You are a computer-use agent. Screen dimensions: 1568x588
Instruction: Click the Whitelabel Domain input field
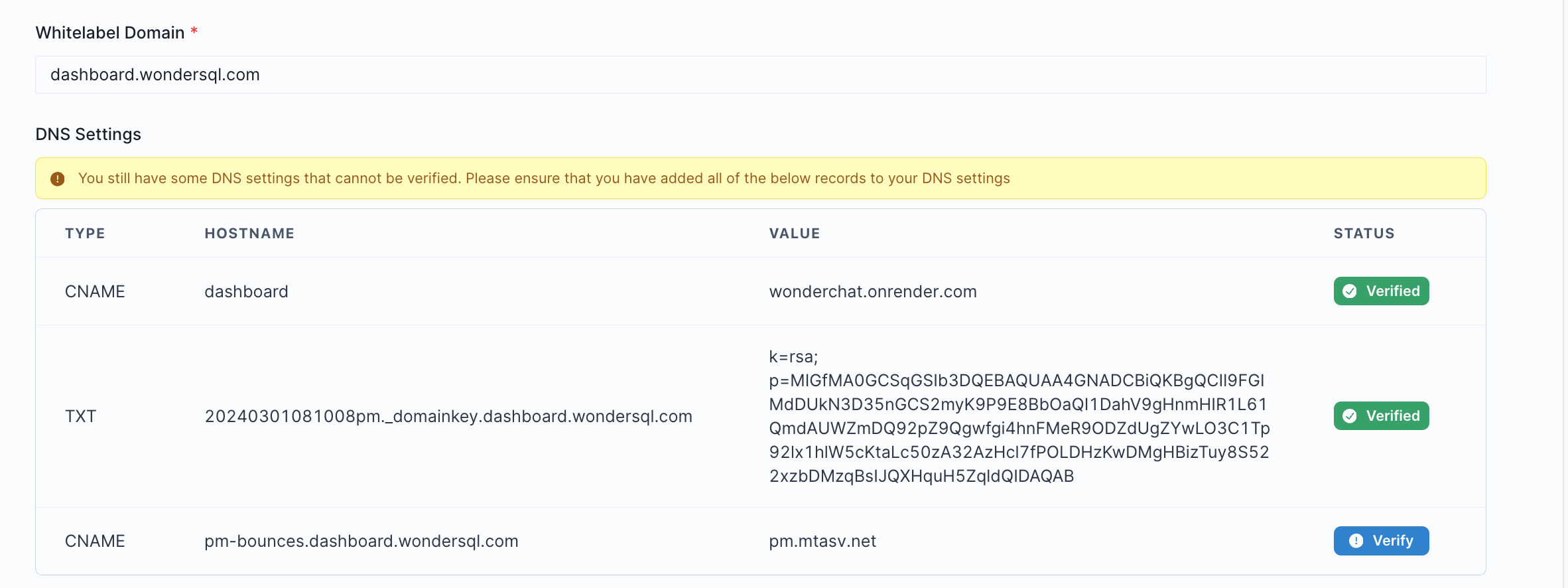coord(760,75)
